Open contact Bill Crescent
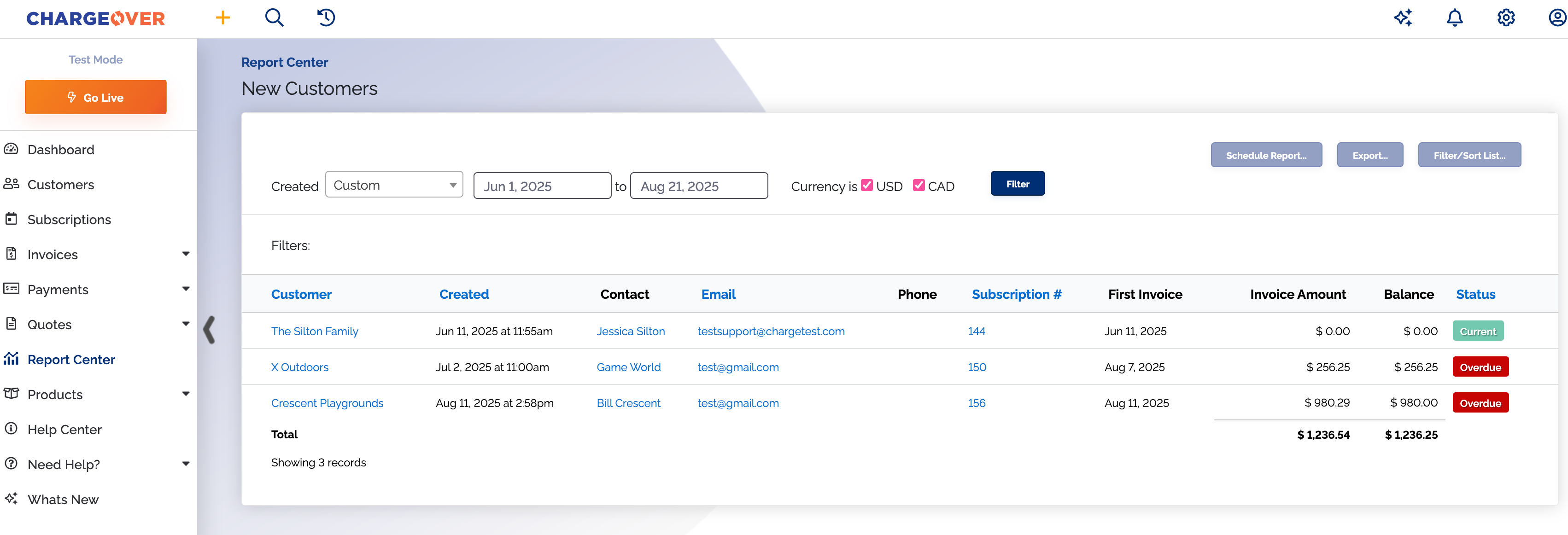 pyautogui.click(x=628, y=403)
